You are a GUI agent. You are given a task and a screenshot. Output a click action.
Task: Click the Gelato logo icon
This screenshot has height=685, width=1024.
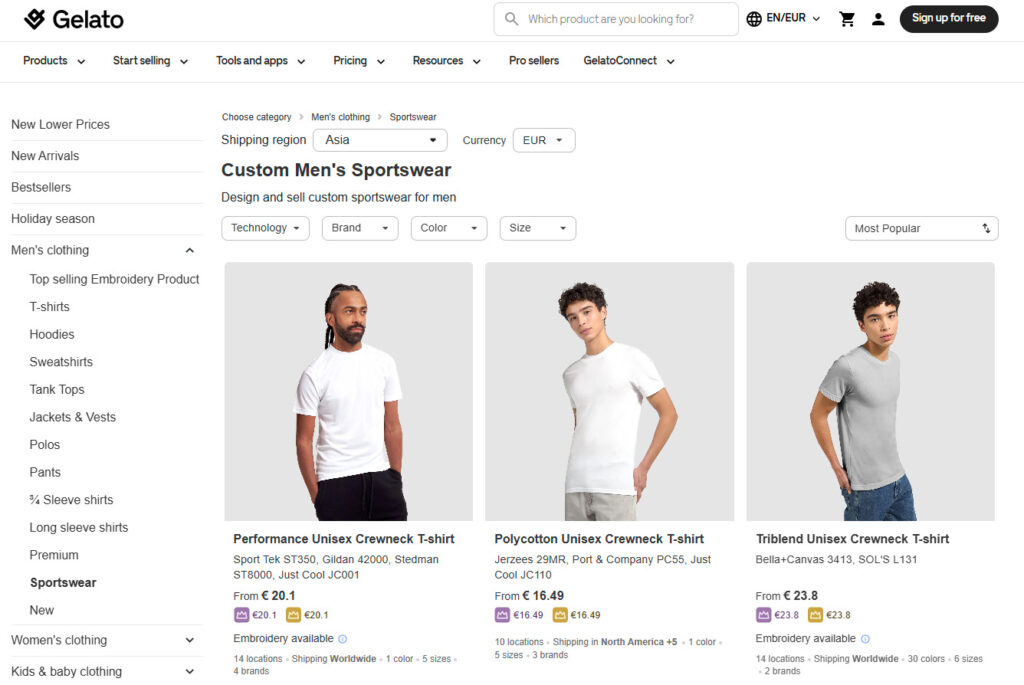click(35, 19)
